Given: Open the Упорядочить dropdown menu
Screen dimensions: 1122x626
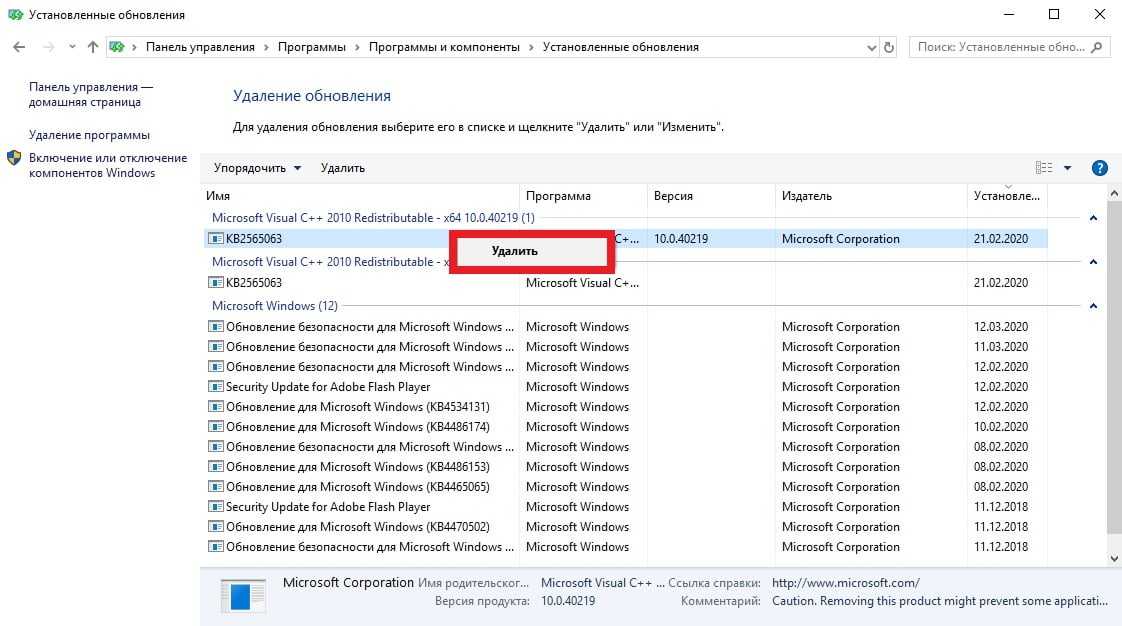Looking at the screenshot, I should coord(257,168).
